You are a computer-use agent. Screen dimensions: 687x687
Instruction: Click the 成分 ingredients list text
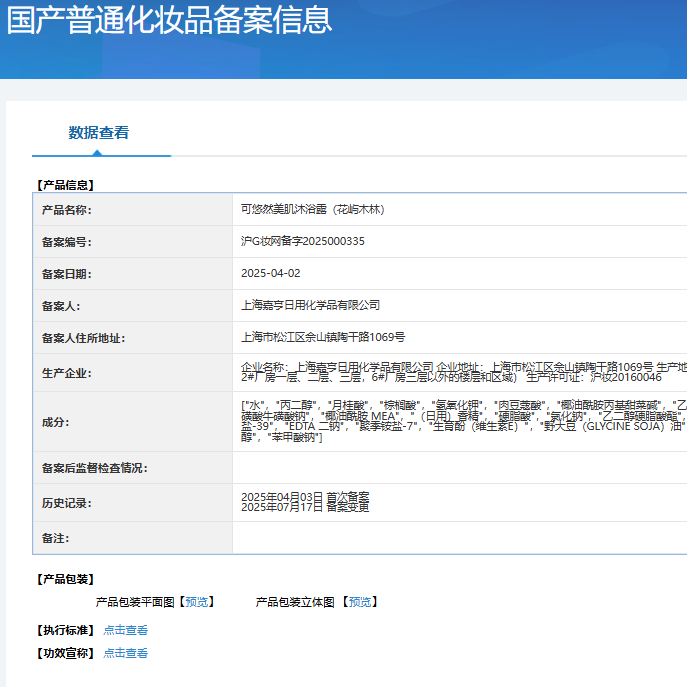460,421
